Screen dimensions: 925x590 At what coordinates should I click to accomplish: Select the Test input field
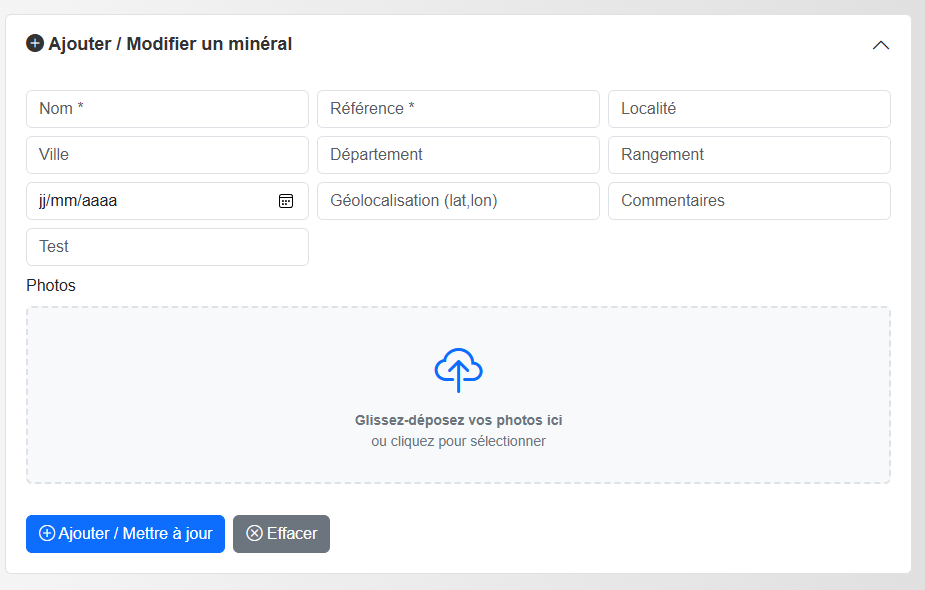point(167,247)
